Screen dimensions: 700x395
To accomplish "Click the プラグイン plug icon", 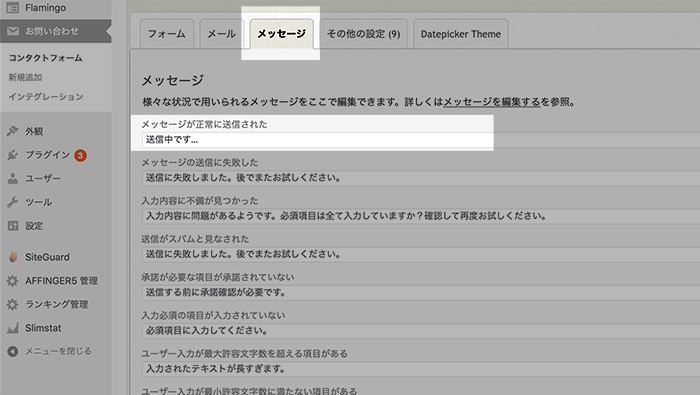I will point(13,155).
